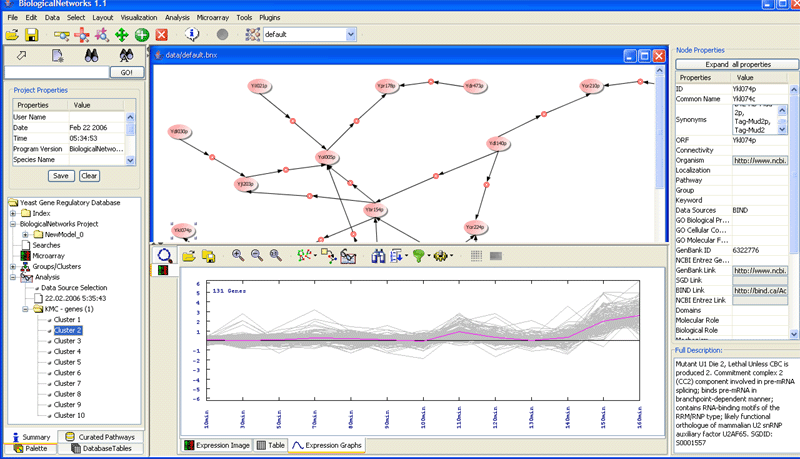Click the first binoculars search icon

coord(91,56)
